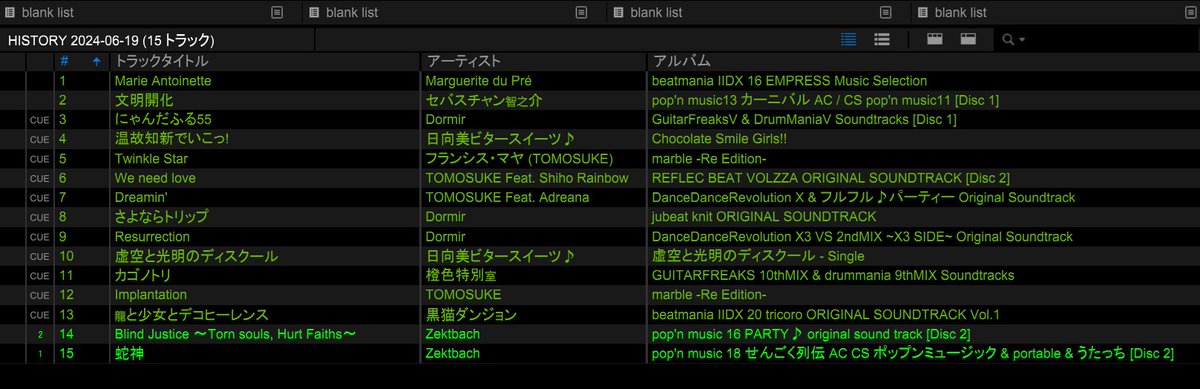Select the track Implantation
This screenshot has height=389, width=1200.
[151, 296]
